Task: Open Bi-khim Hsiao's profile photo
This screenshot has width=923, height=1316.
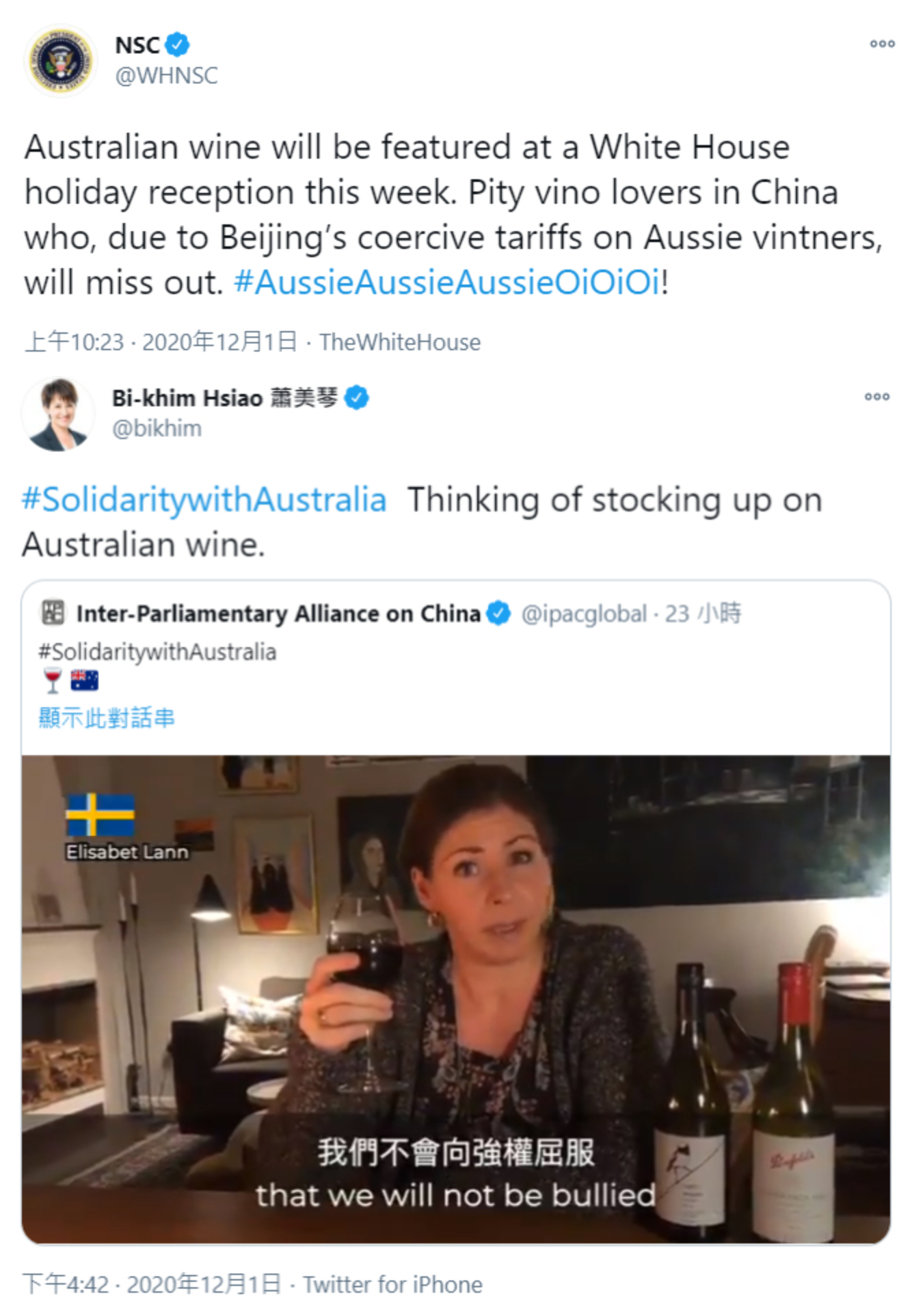Action: pyautogui.click(x=57, y=413)
